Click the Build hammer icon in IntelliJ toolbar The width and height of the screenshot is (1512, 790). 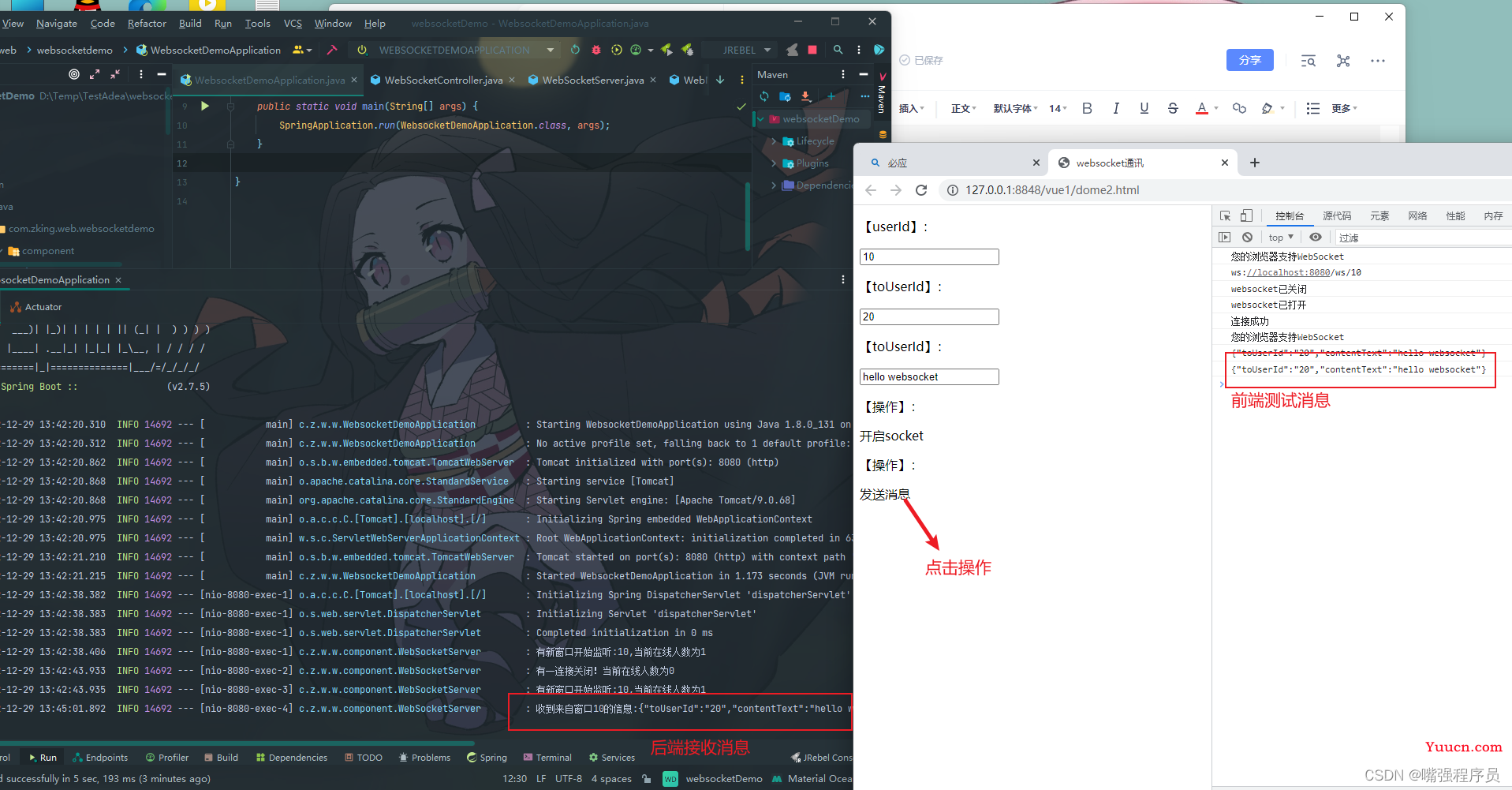point(332,50)
